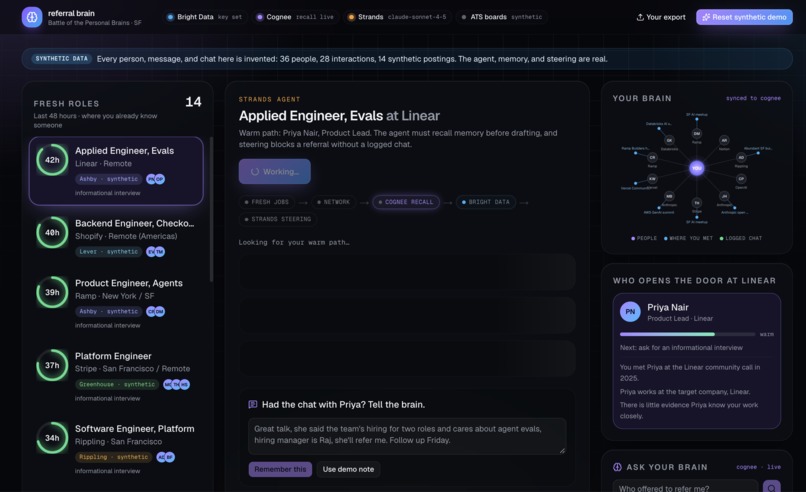Click Looking for your warm path… text
The height and width of the screenshot is (492, 806).
[294, 242]
